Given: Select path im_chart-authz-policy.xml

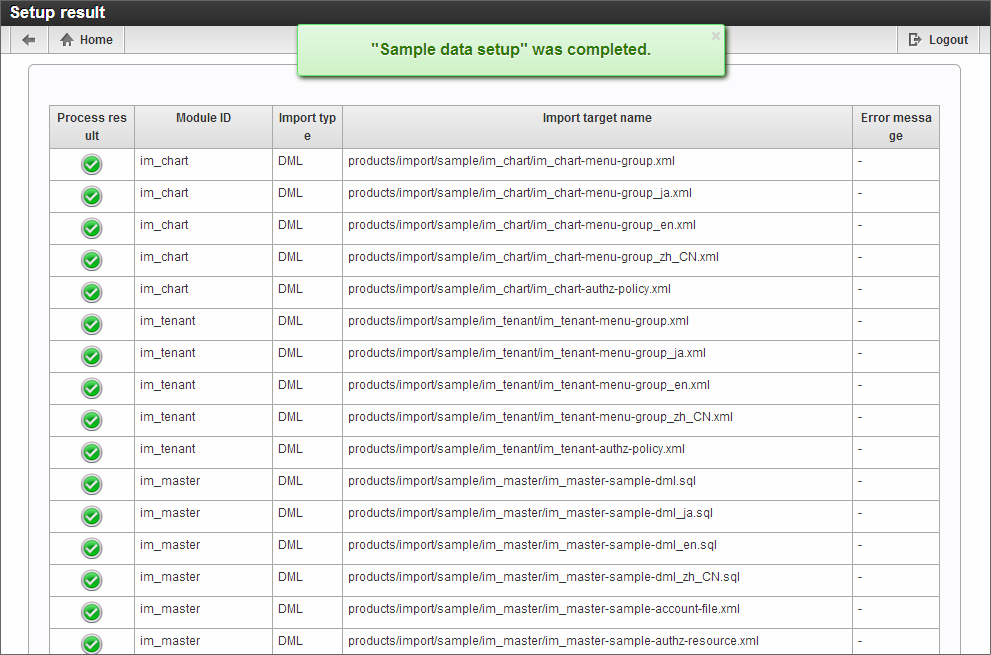Looking at the screenshot, I should [509, 289].
